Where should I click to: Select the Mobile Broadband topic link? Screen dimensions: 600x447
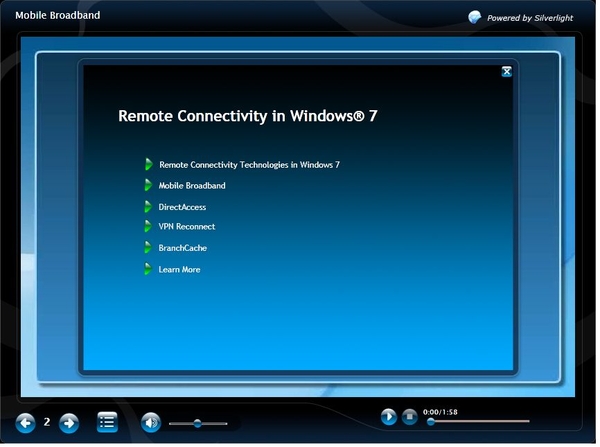(x=192, y=185)
